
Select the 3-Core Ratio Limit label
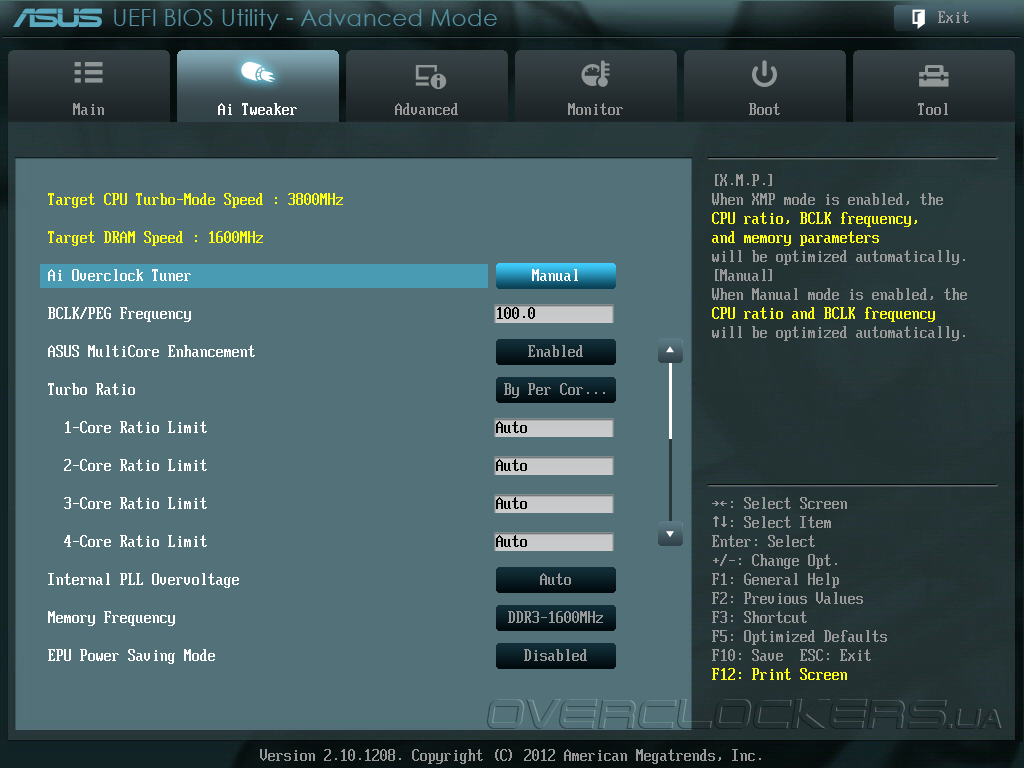(x=135, y=504)
